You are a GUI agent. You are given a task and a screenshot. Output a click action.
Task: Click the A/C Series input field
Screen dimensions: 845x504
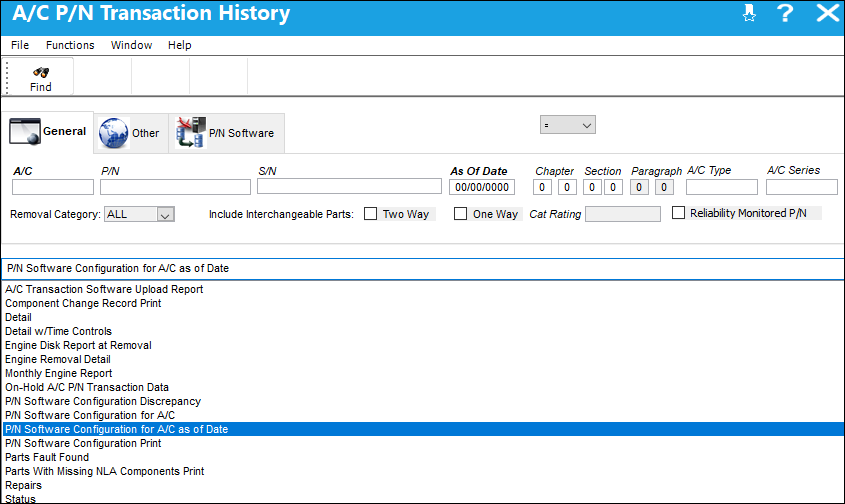click(x=802, y=187)
